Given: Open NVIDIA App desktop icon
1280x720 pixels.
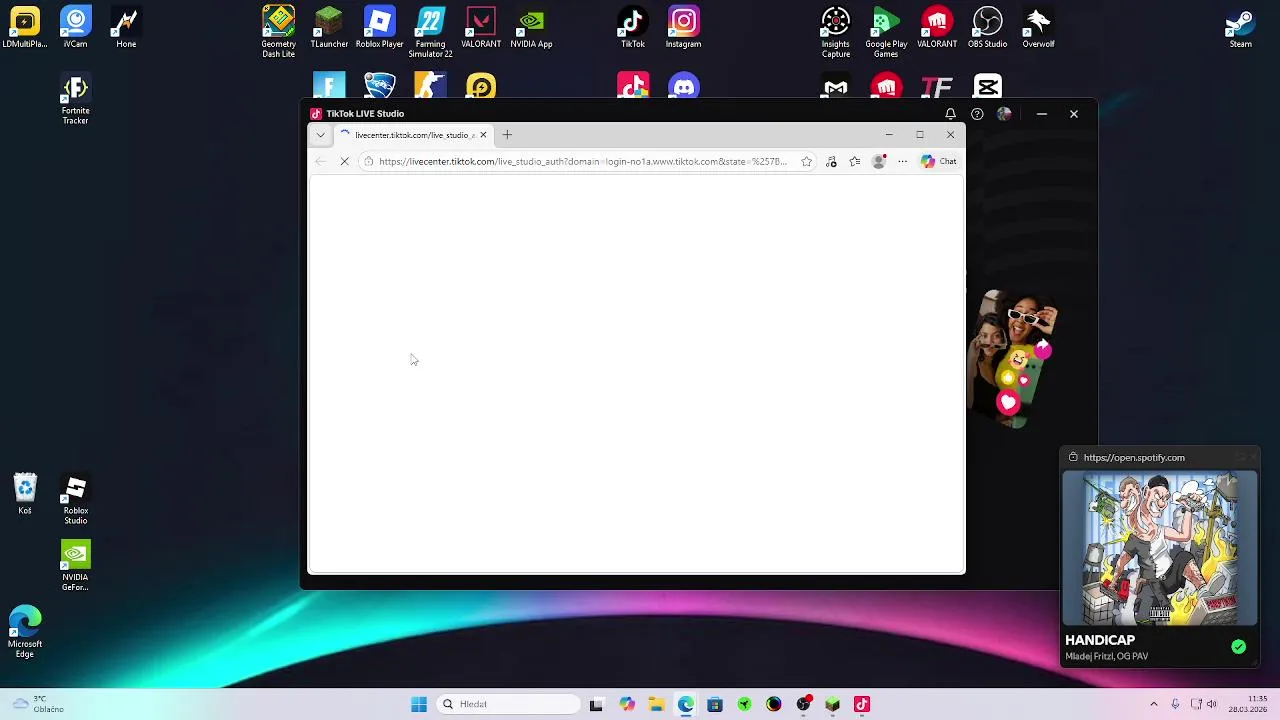Looking at the screenshot, I should click(531, 28).
